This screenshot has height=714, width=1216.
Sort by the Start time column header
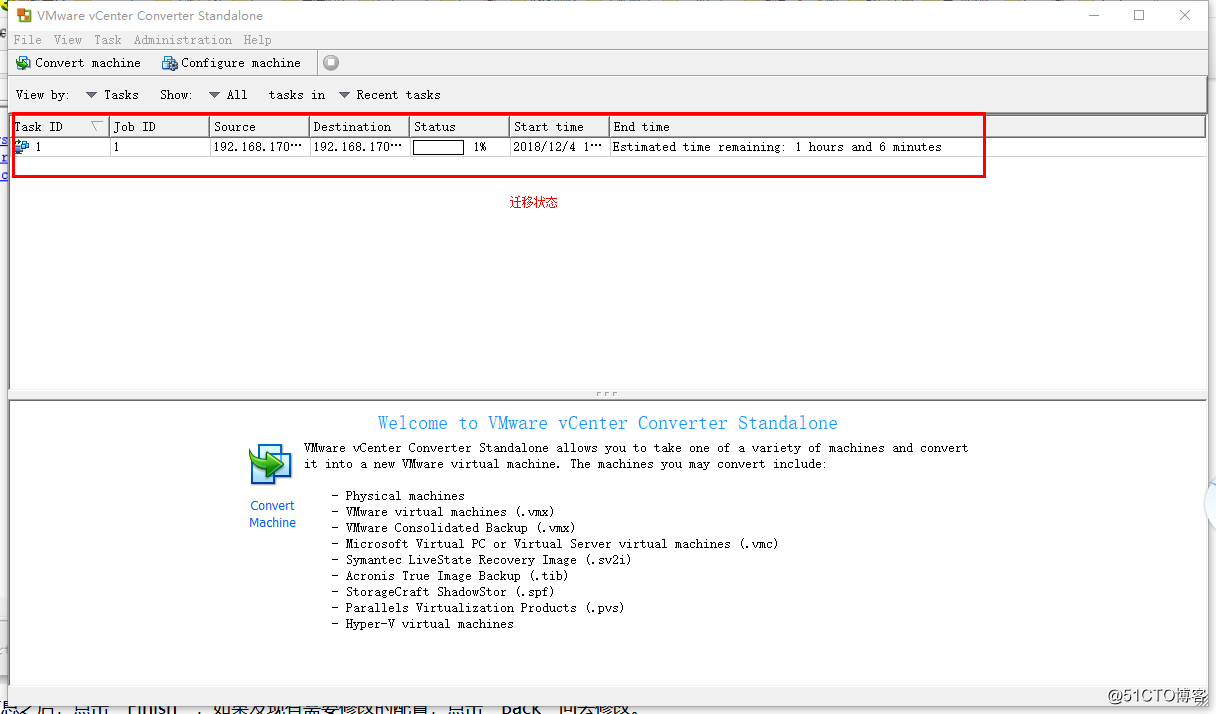[560, 127]
